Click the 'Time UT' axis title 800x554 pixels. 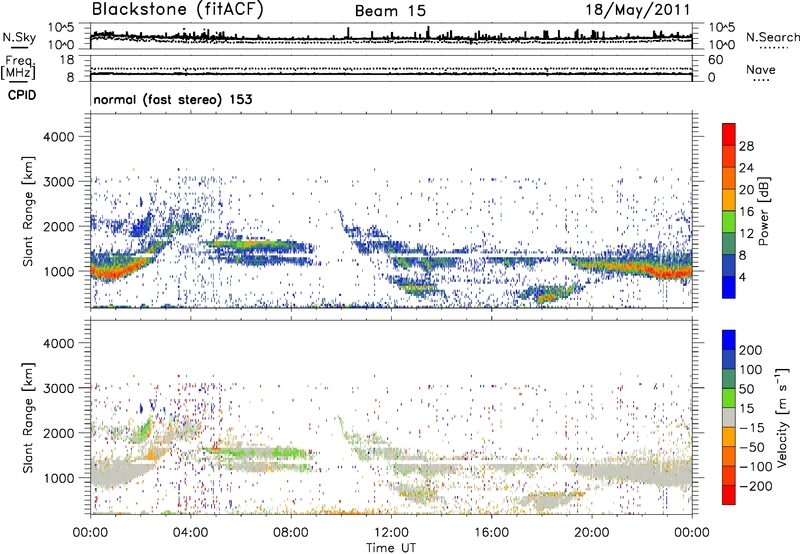[391, 548]
